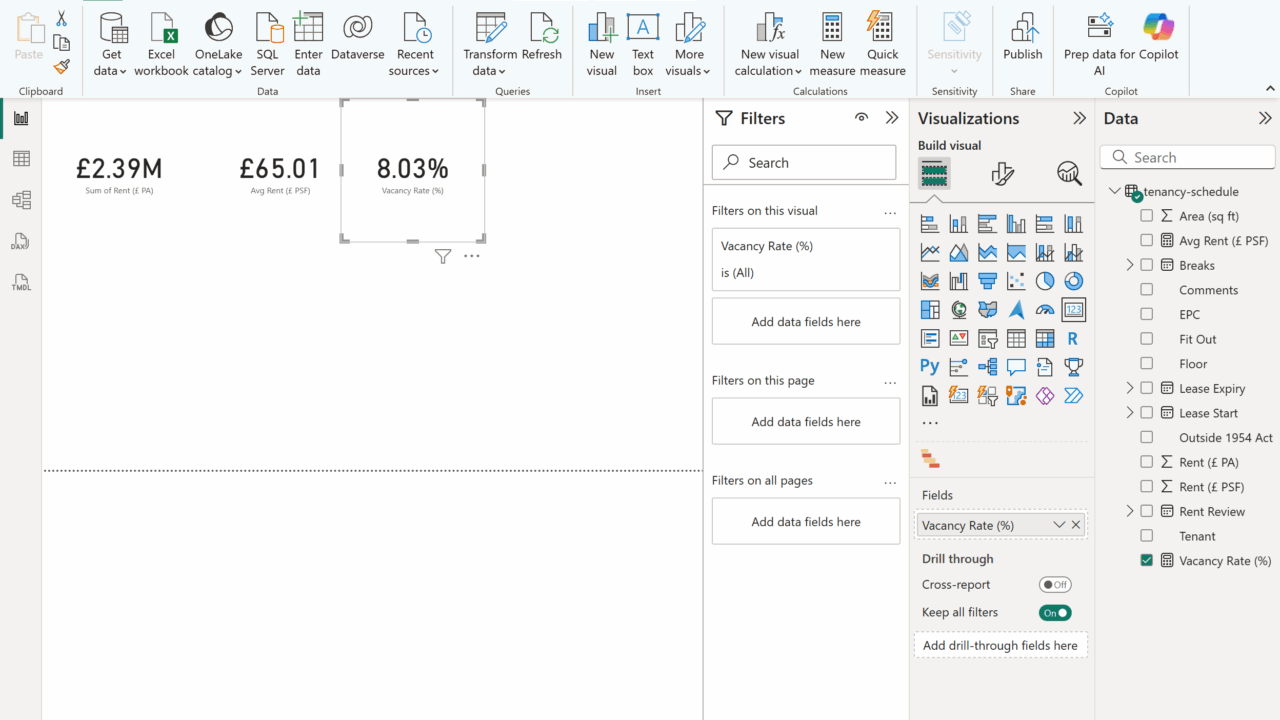Check the Area (sq ft) field
Image resolution: width=1280 pixels, height=720 pixels.
[x=1147, y=216]
